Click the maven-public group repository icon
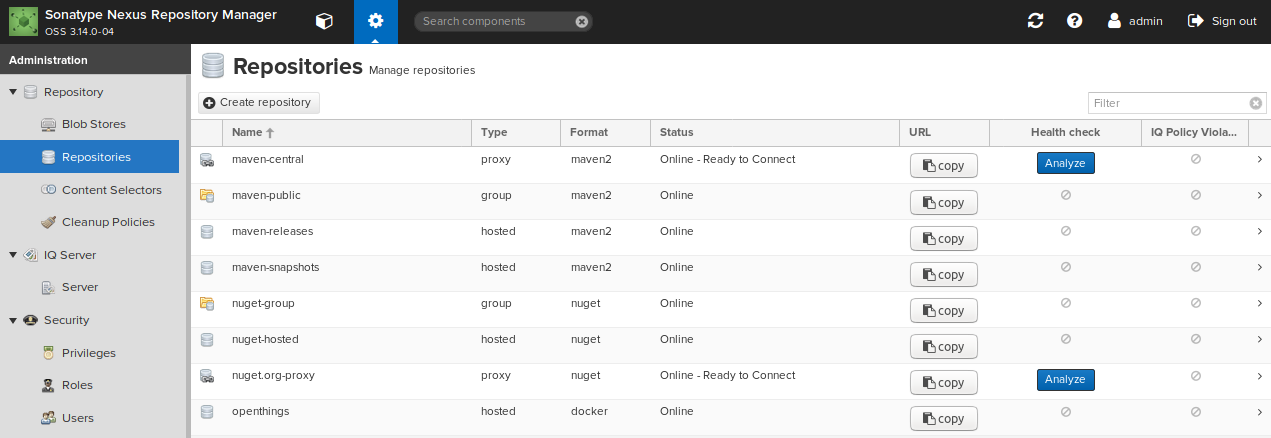Viewport: 1271px width, 438px height. (x=207, y=196)
